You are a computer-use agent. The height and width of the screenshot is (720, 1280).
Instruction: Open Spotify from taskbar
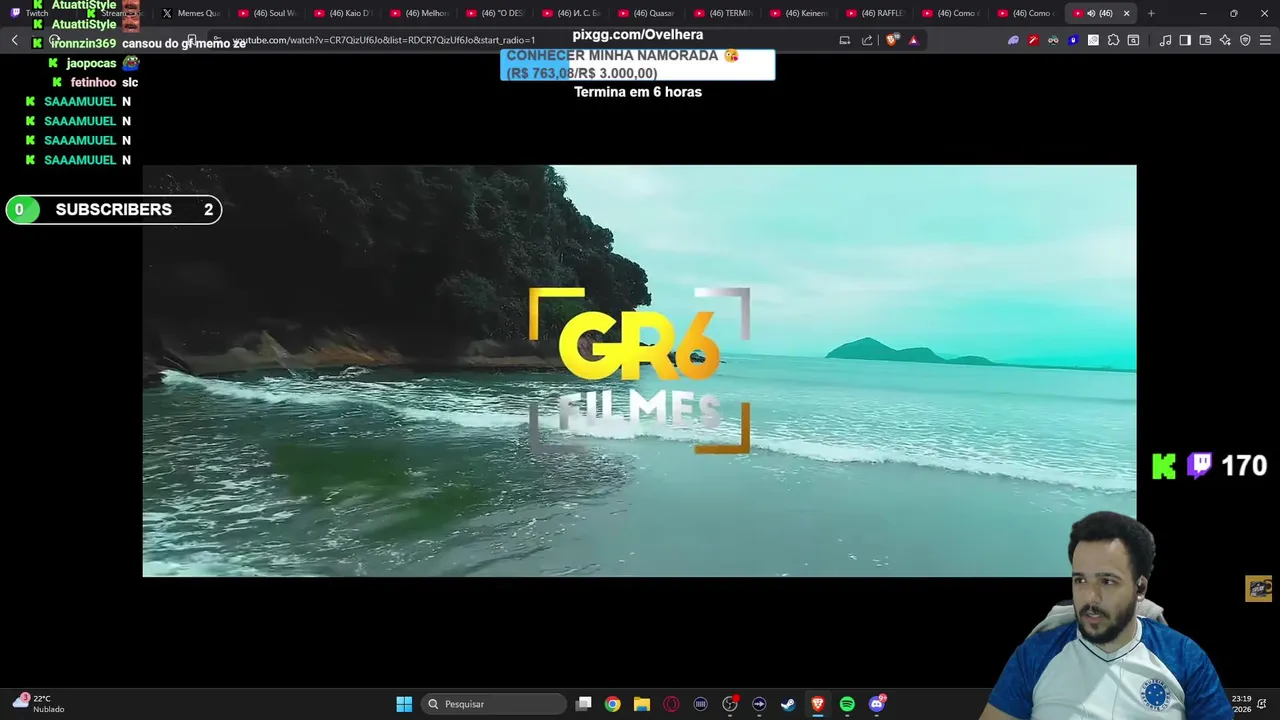point(847,704)
